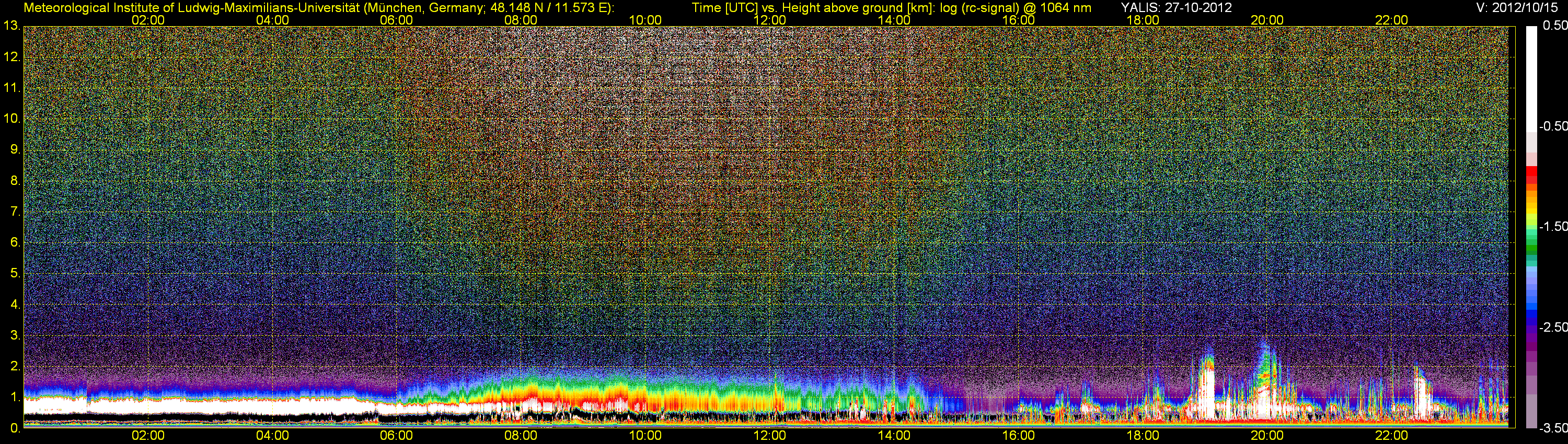The width and height of the screenshot is (1568, 444).
Task: Click the tall white cloud column near 19:00
Action: click(x=1206, y=392)
